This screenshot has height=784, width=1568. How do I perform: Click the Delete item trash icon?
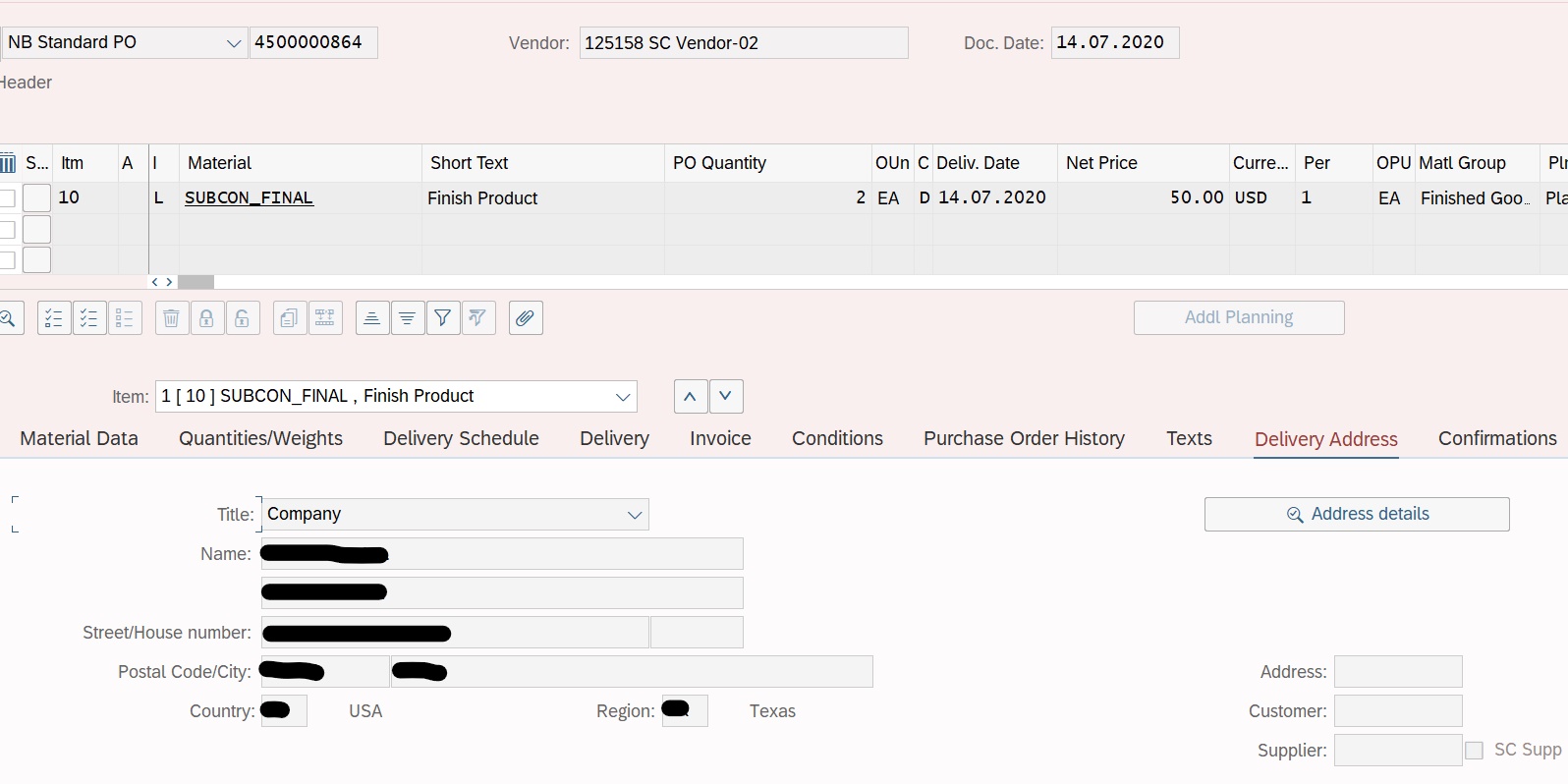171,318
